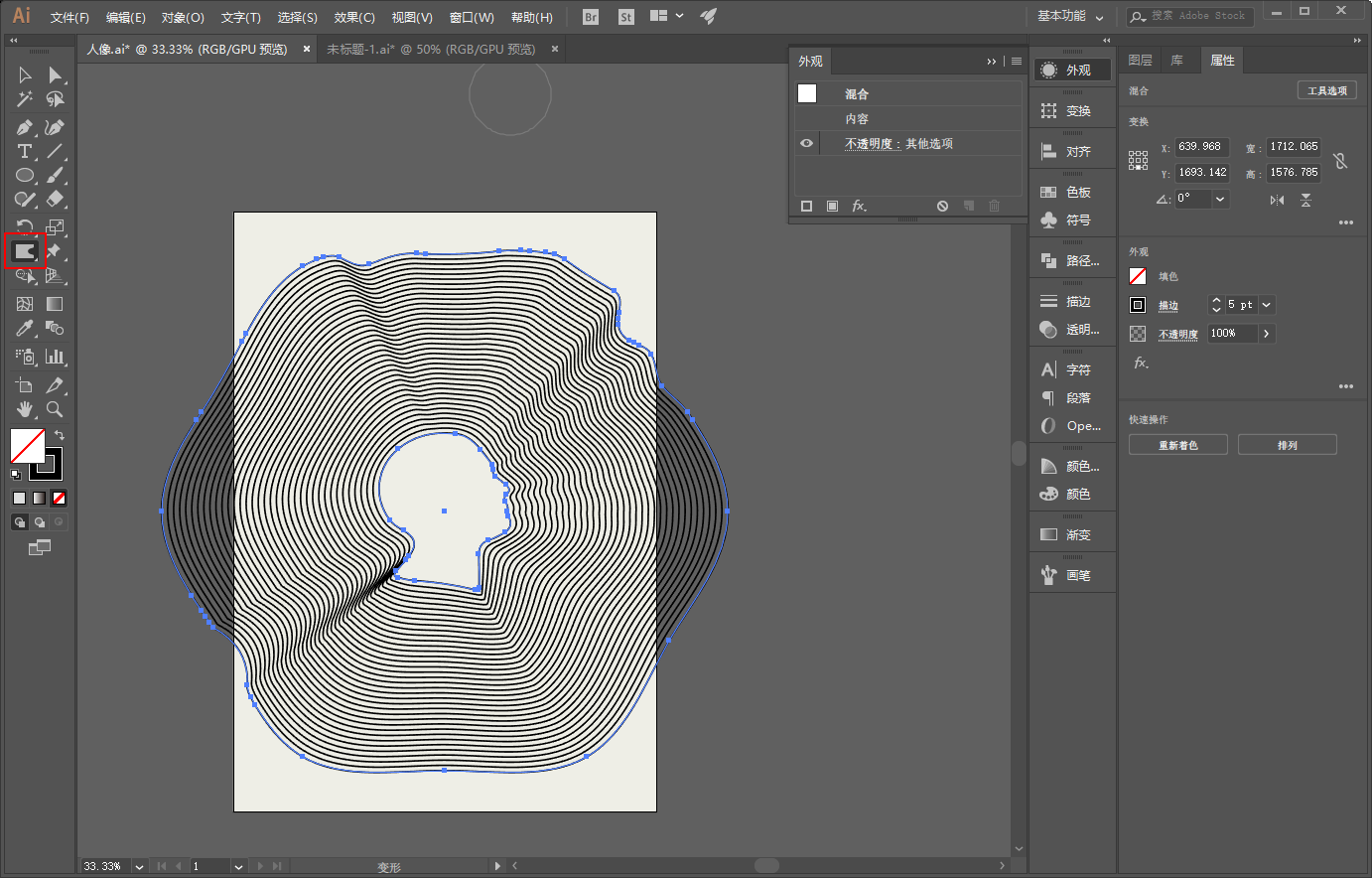This screenshot has height=878, width=1372.
Task: Flip the object horizontally
Action: click(1277, 200)
